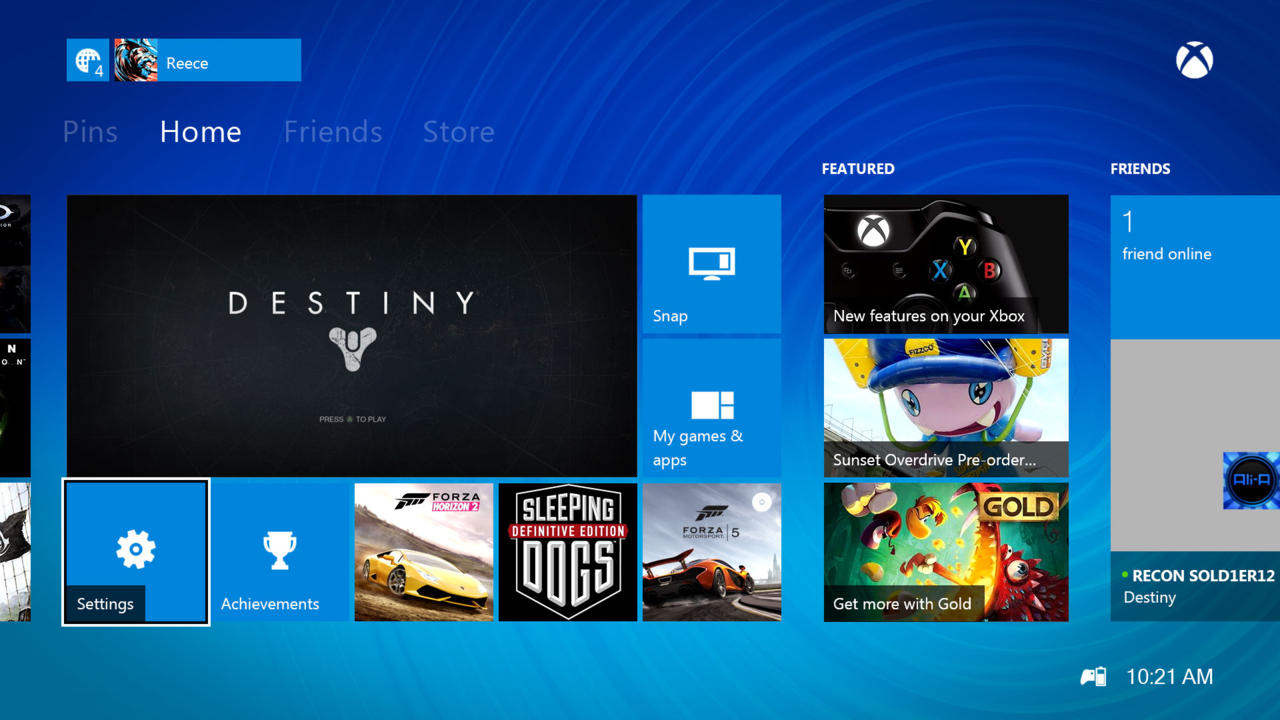Switch to the Friends tab
The image size is (1280, 720).
coord(333,132)
